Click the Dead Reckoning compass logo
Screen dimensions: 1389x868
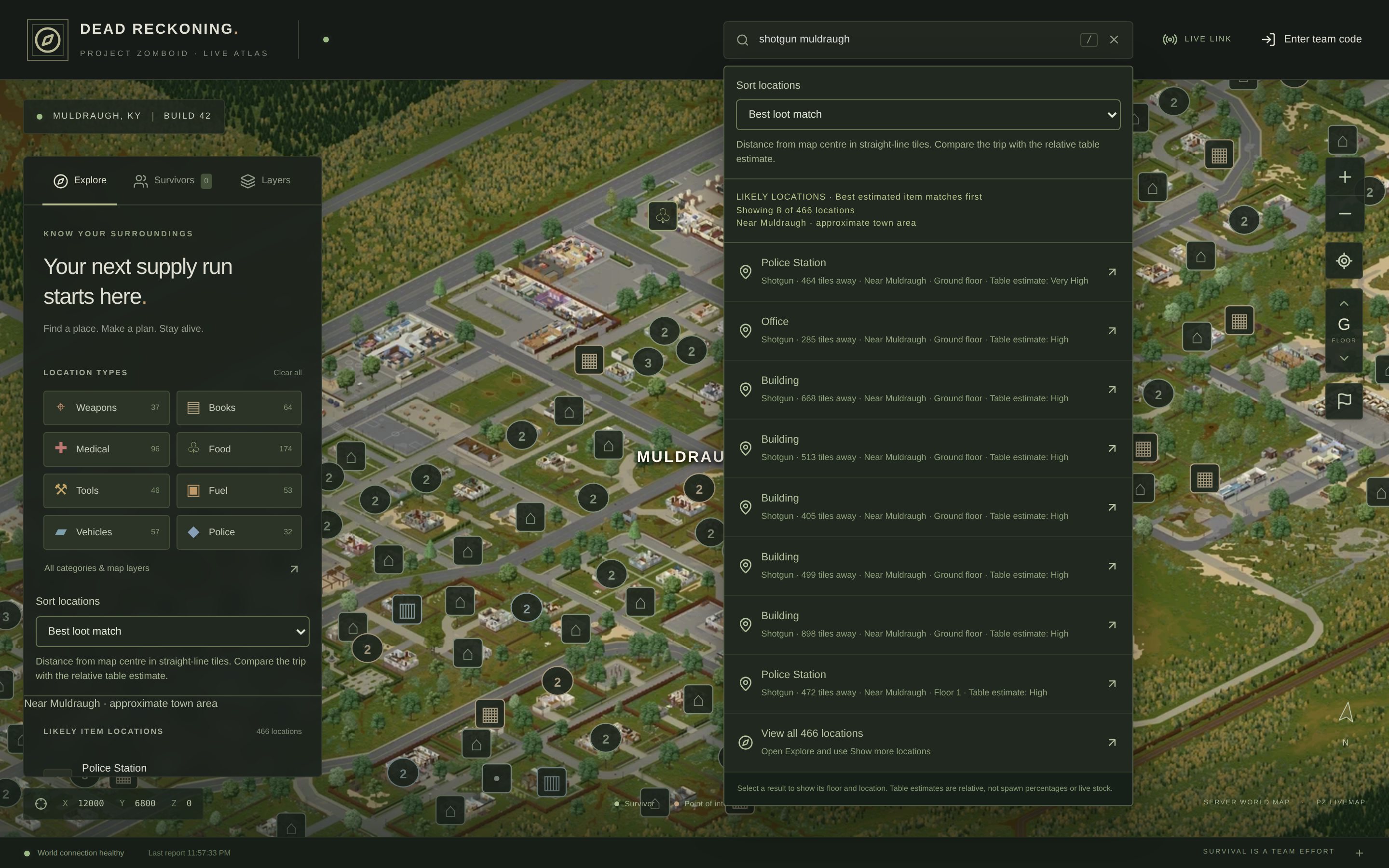(x=48, y=40)
